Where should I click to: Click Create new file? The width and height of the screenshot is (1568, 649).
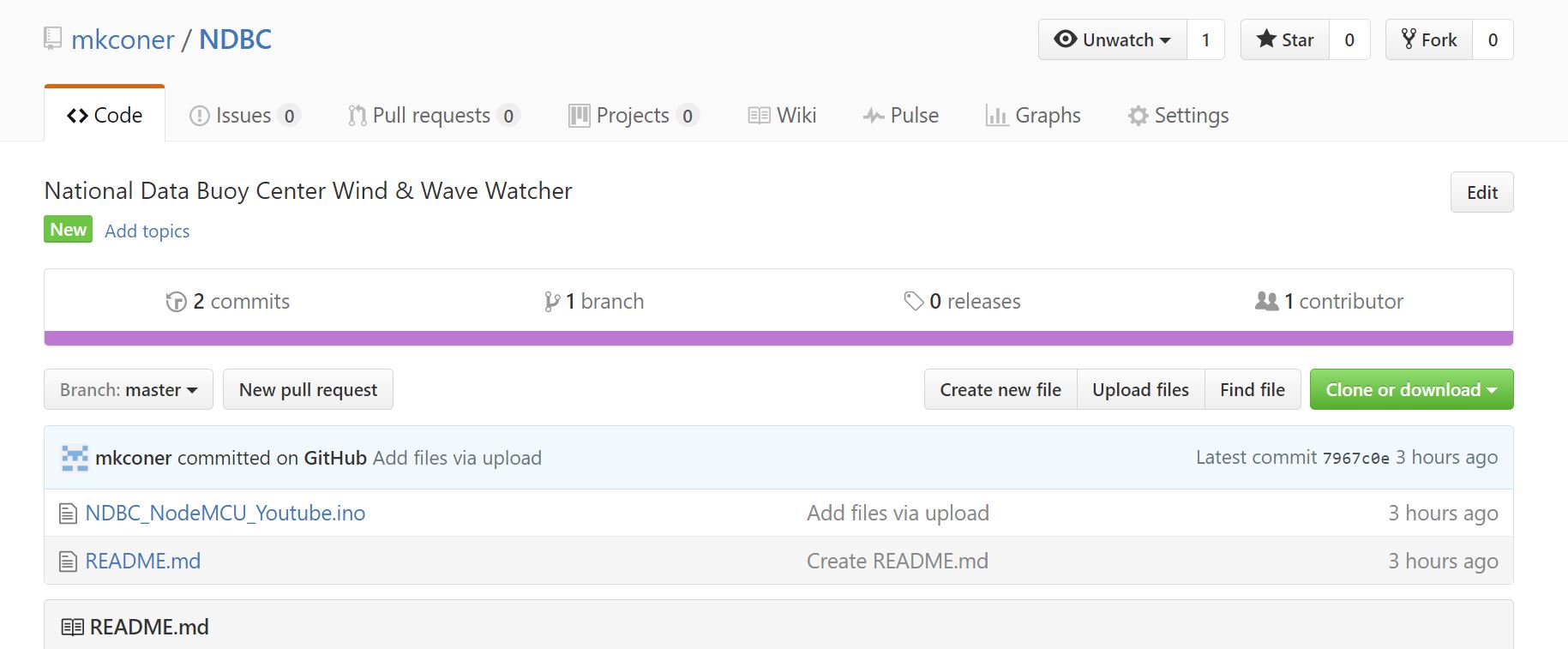click(1000, 390)
